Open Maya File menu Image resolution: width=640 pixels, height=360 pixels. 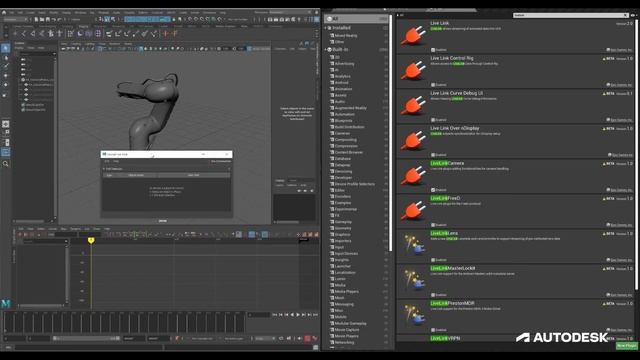pyautogui.click(x=12, y=13)
